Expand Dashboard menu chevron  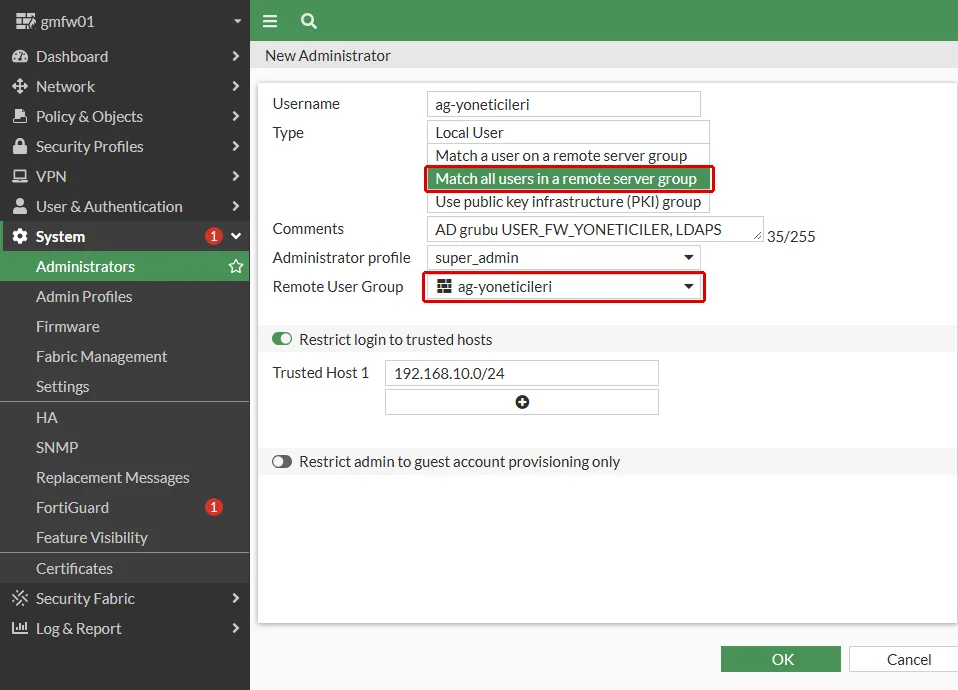236,56
